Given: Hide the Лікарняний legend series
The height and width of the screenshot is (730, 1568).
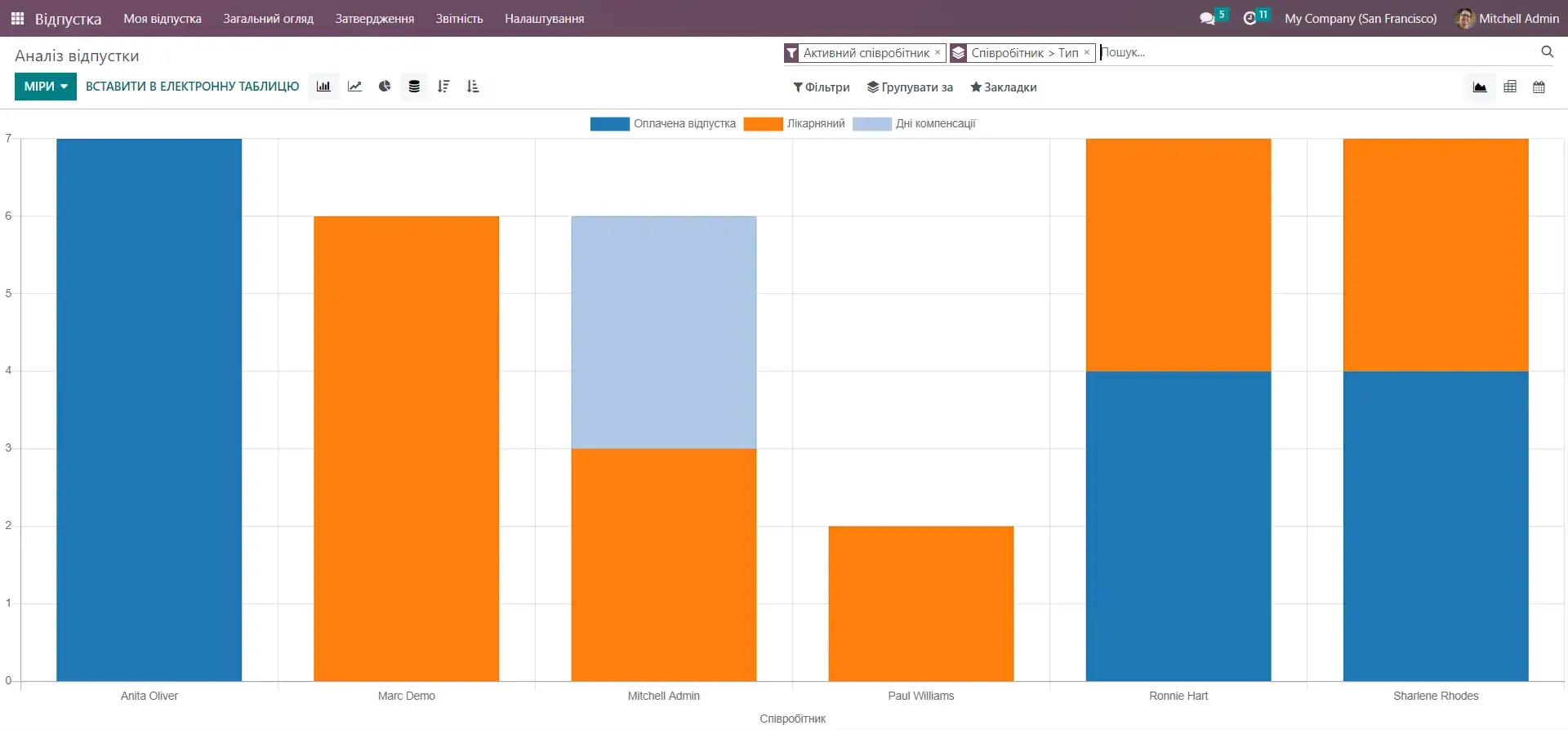Looking at the screenshot, I should [x=794, y=124].
